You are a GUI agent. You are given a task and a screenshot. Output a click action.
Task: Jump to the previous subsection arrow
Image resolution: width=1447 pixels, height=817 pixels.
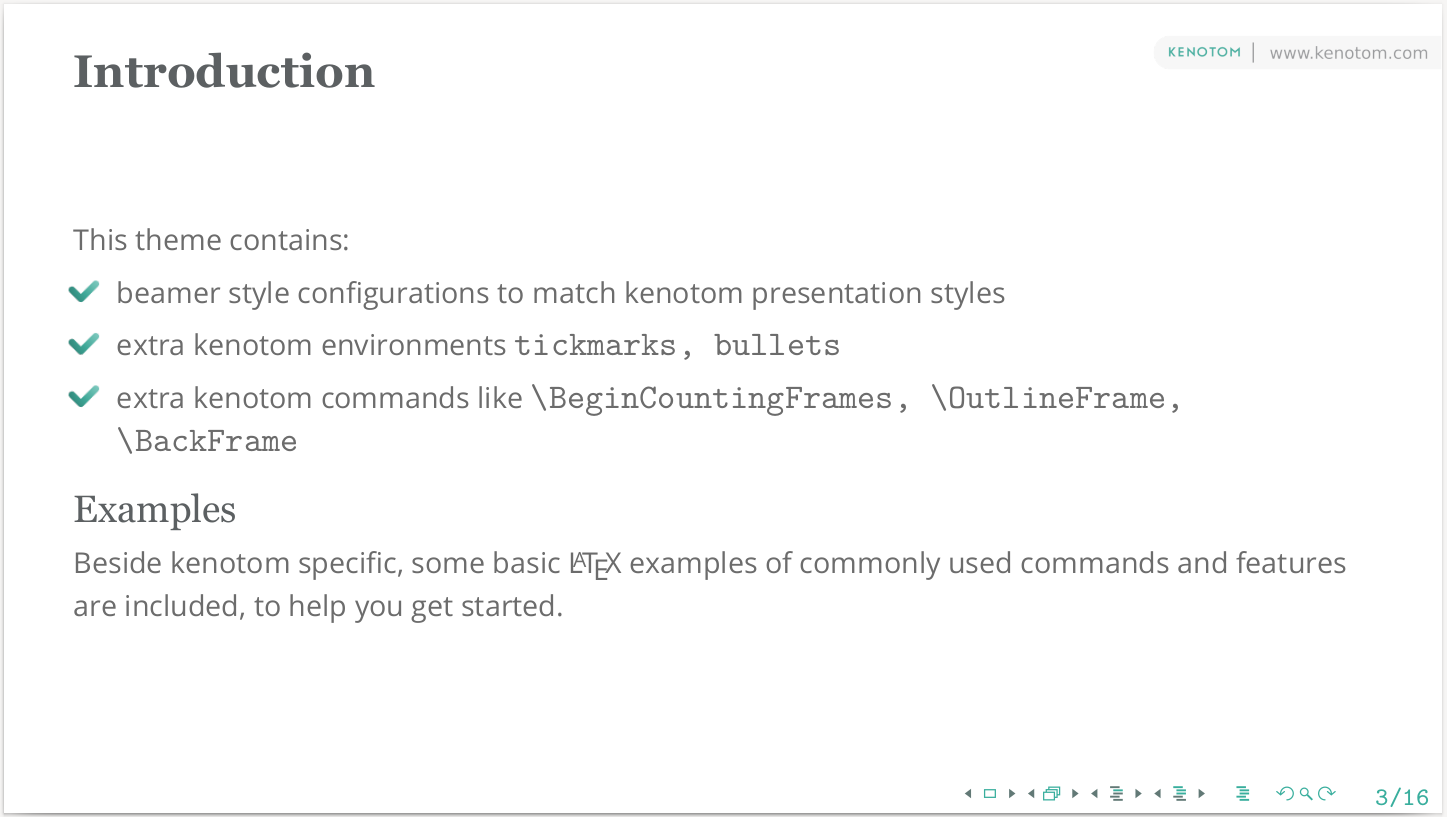[x=1095, y=794]
